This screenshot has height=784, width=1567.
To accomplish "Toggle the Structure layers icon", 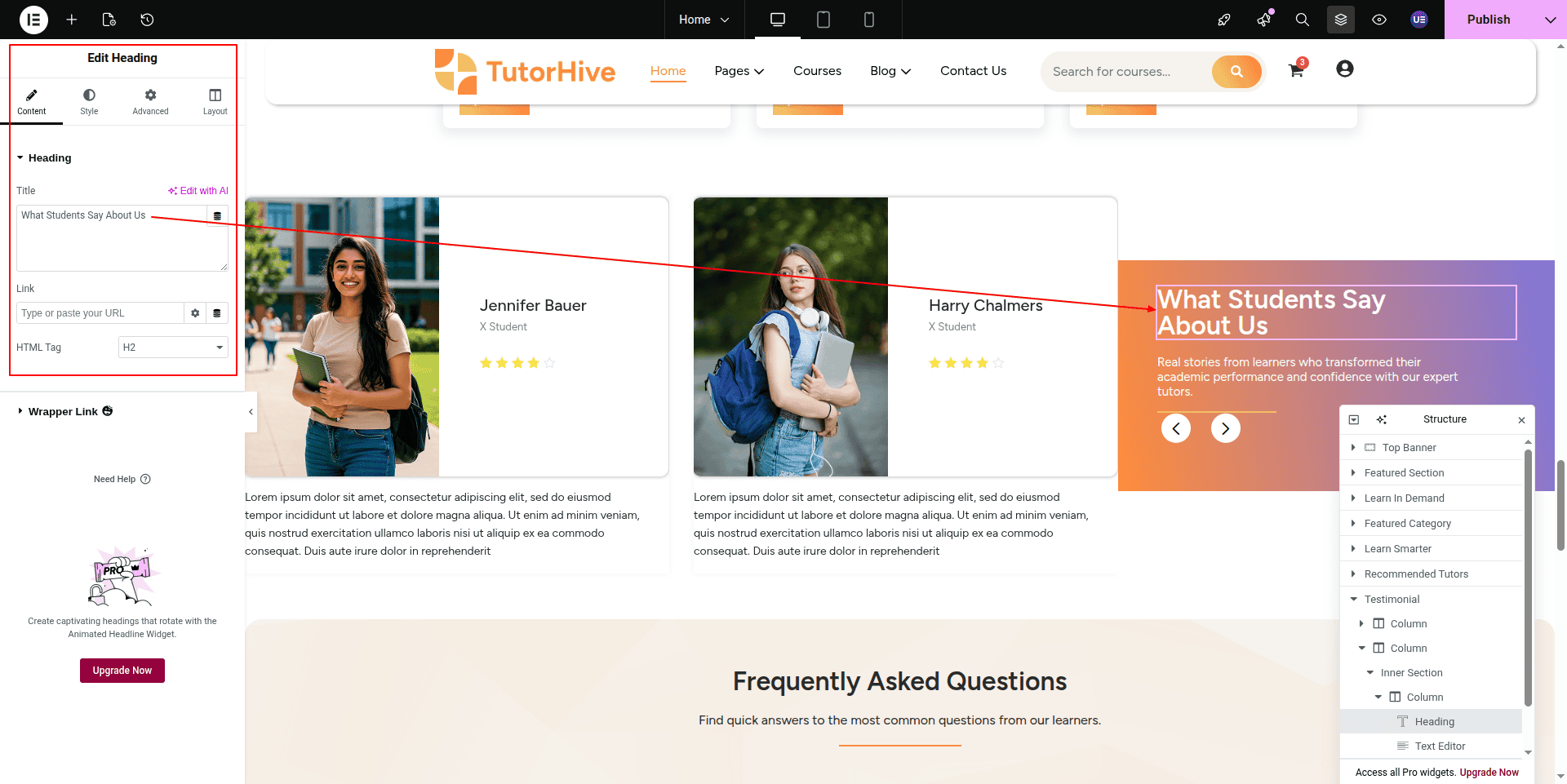I will point(1341,20).
